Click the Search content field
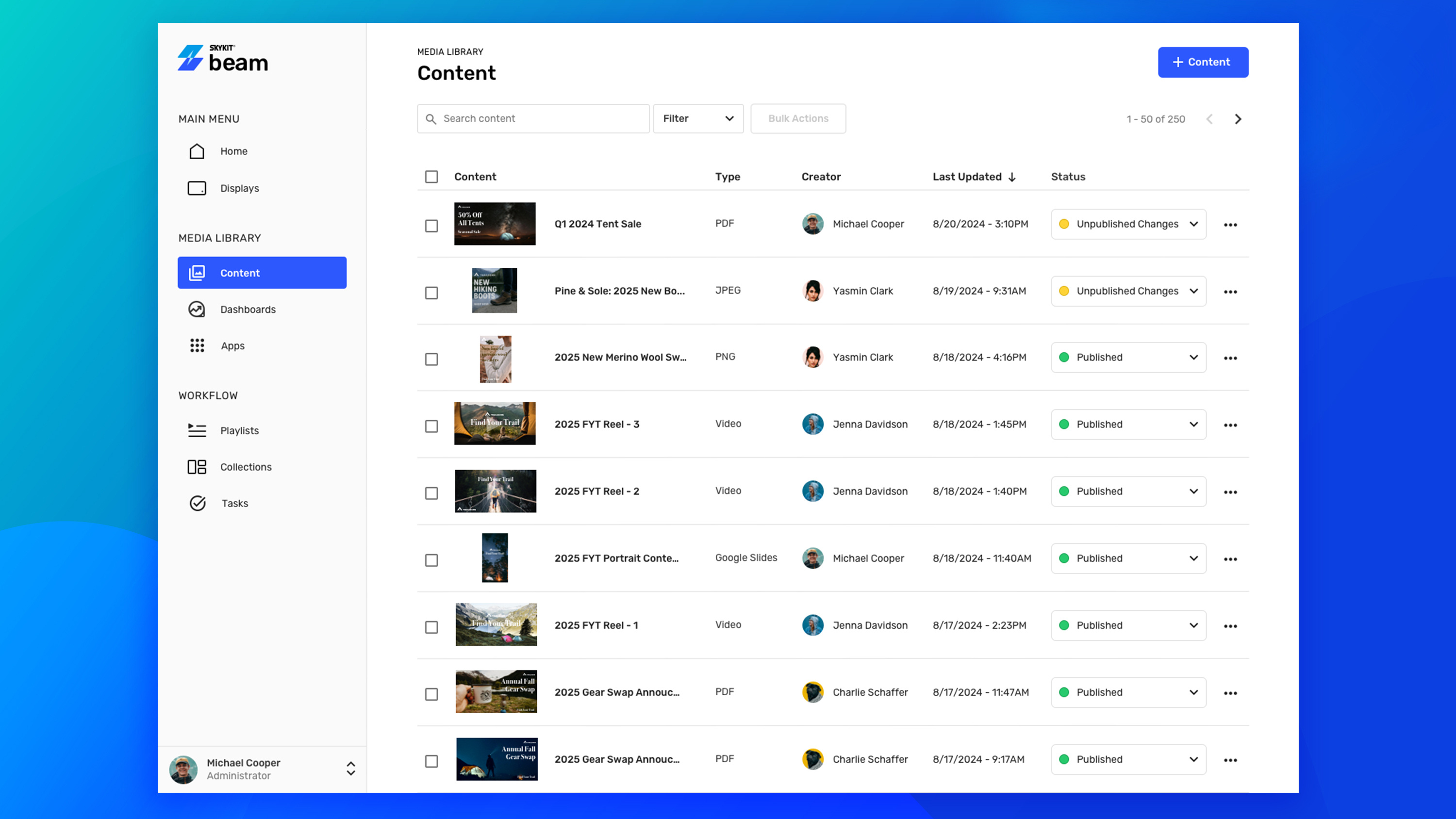The image size is (1456, 819). pyautogui.click(x=533, y=119)
